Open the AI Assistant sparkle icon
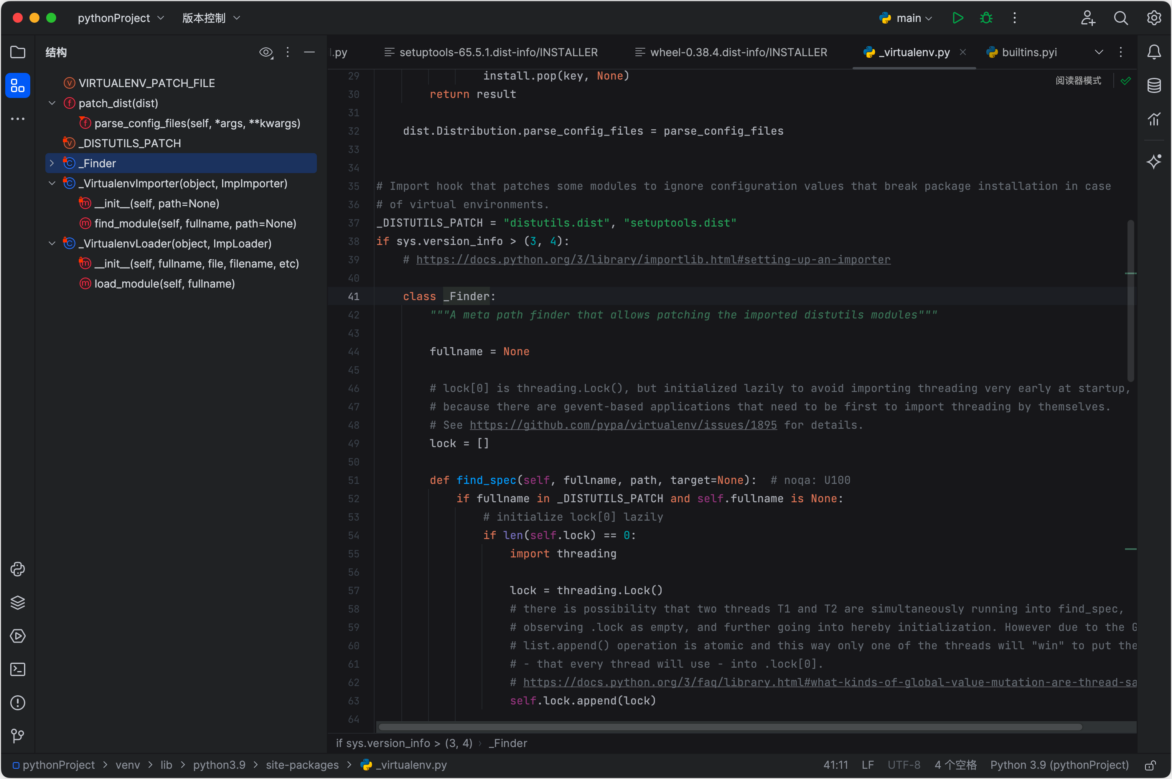This screenshot has height=779, width=1172. (x=1153, y=160)
